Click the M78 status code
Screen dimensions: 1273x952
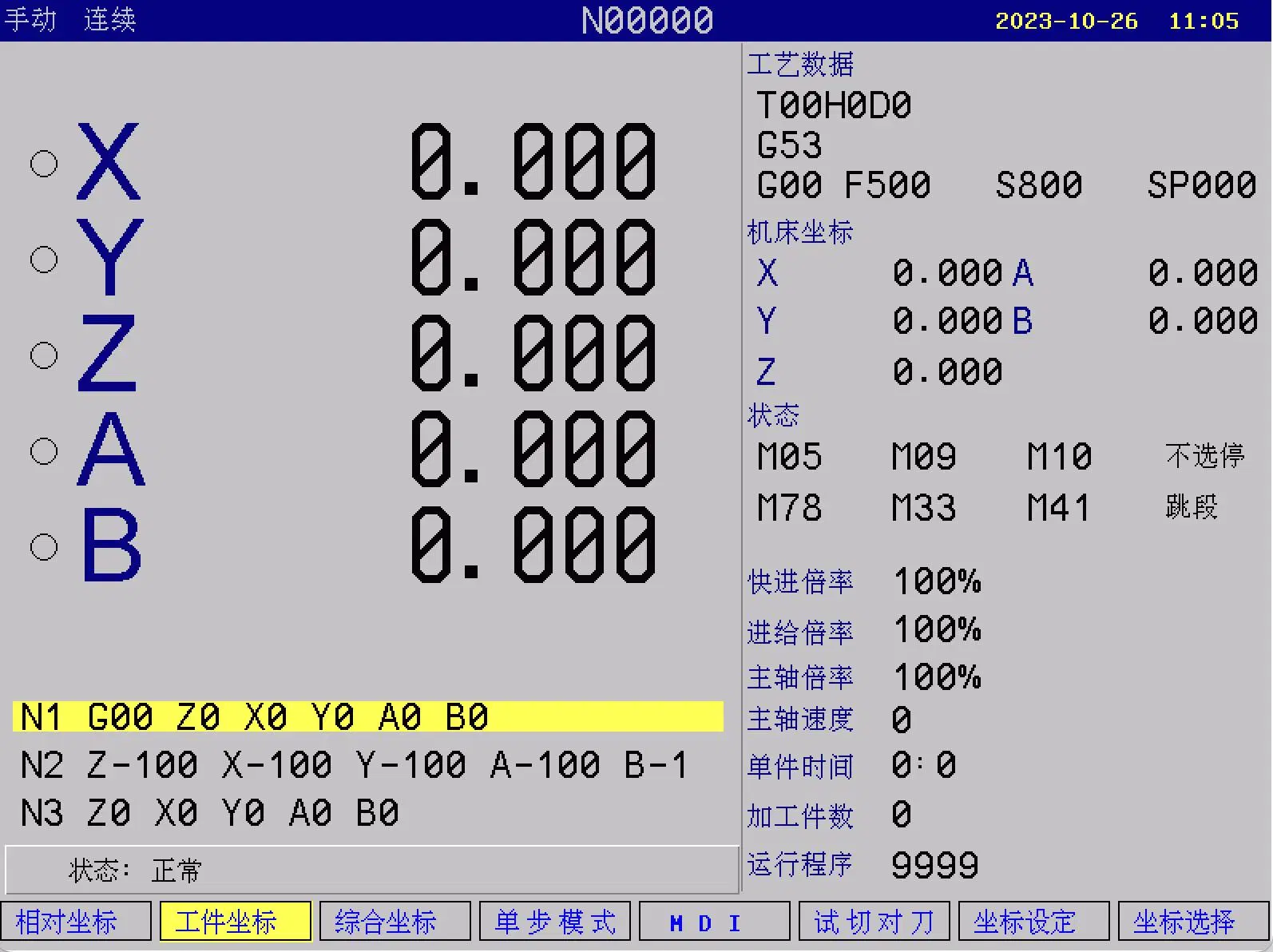tap(789, 508)
